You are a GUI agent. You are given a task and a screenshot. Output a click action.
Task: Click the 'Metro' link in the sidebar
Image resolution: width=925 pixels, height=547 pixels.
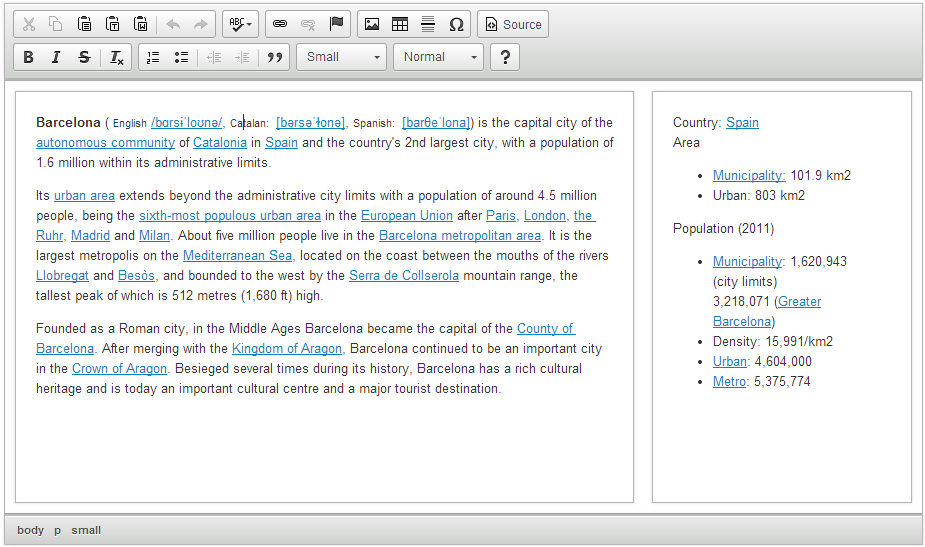[729, 382]
